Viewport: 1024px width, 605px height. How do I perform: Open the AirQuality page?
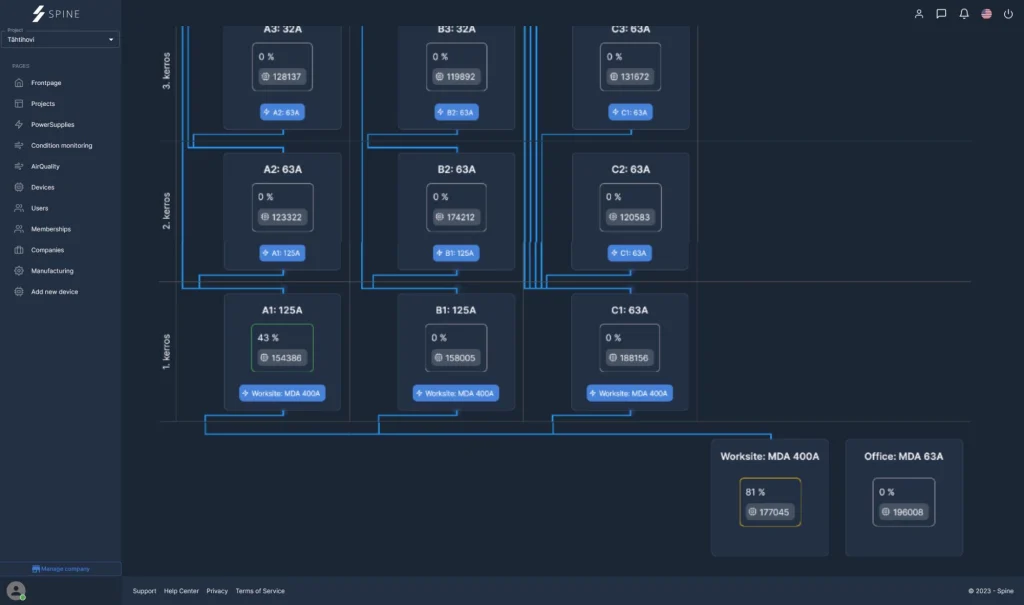(45, 167)
